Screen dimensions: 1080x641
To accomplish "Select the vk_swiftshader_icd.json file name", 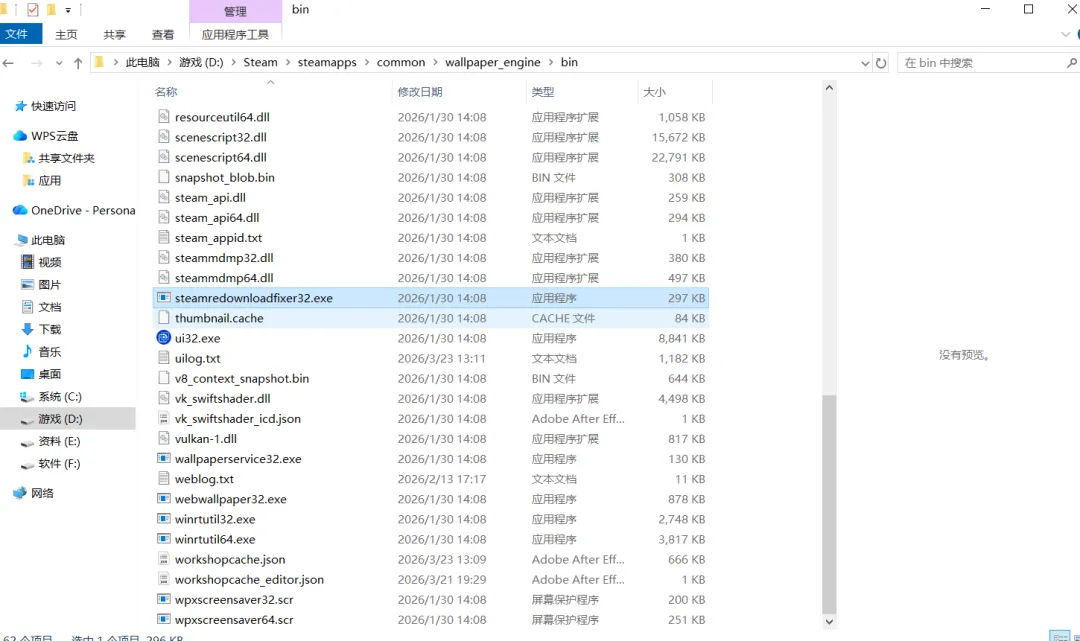I will [238, 419].
